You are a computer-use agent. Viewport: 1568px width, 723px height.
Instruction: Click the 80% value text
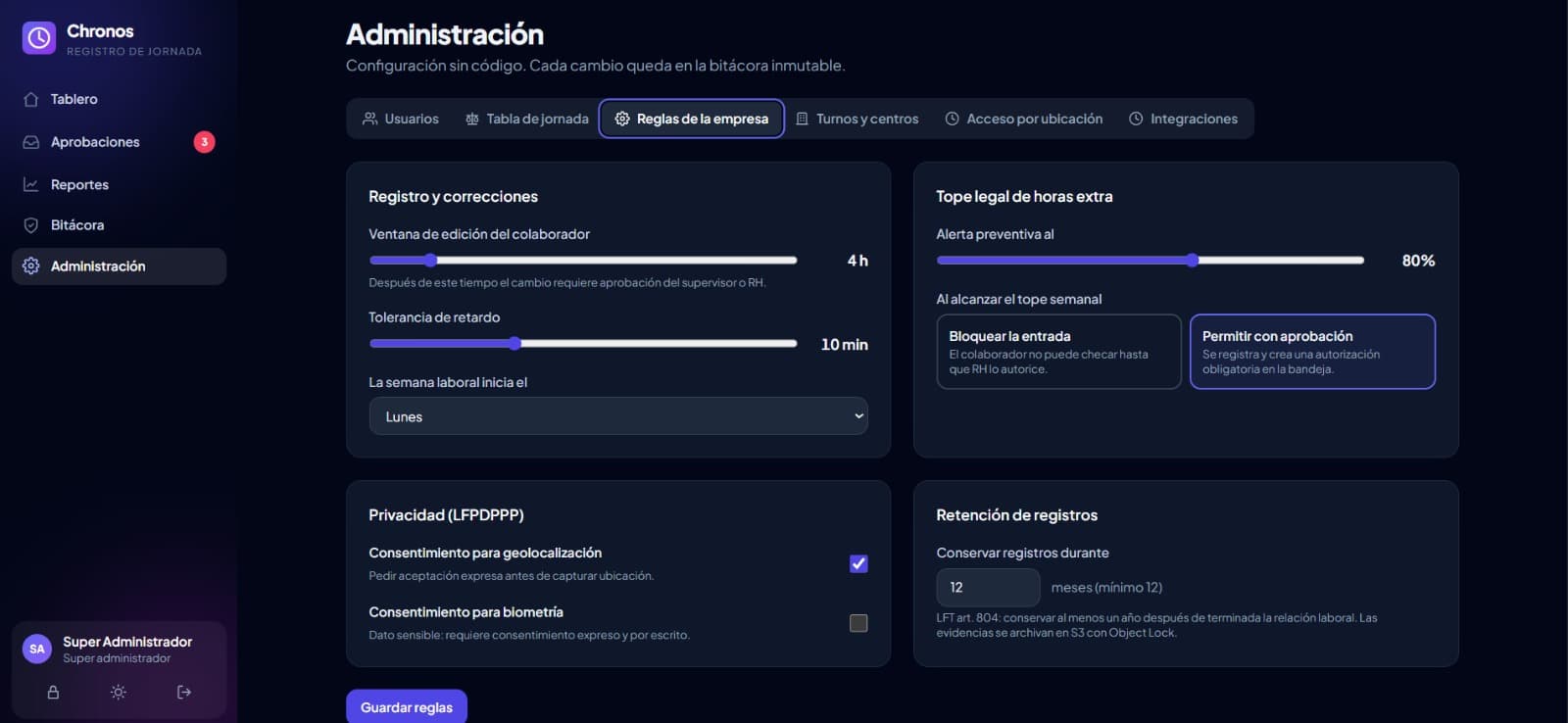point(1418,261)
